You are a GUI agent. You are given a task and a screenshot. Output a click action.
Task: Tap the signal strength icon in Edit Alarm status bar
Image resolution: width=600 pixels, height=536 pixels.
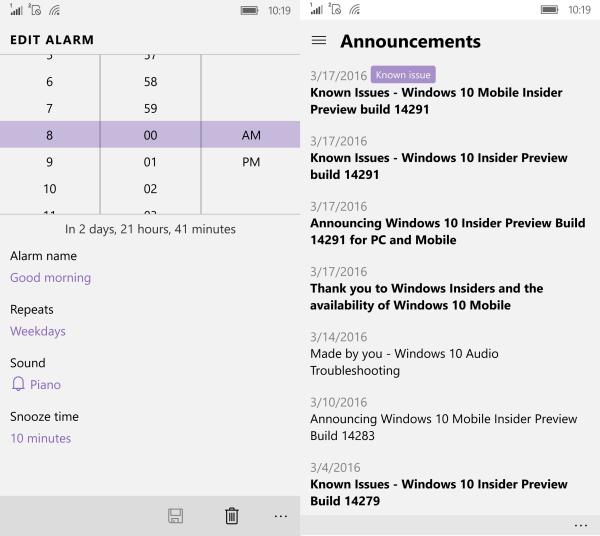[x=16, y=10]
